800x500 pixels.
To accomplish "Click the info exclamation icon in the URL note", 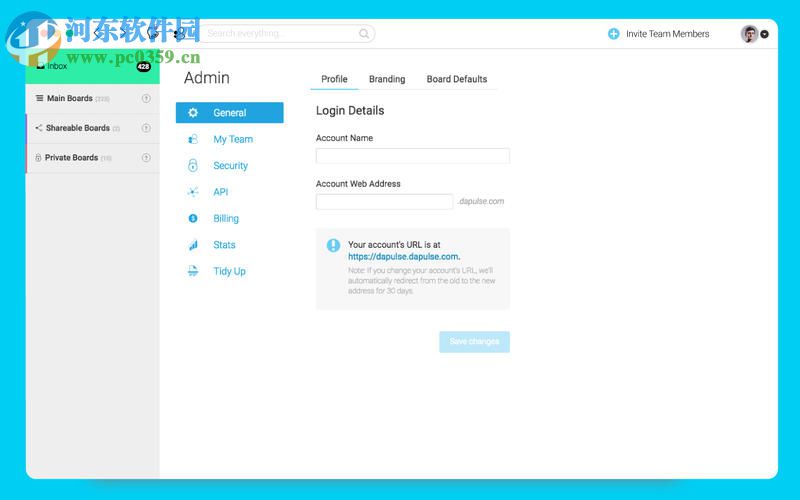I will 333,245.
